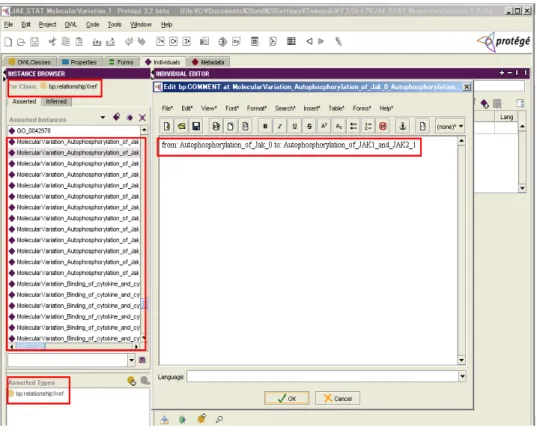Image resolution: width=537 pixels, height=434 pixels.
Task: Click the save floppy icon in comment editor
Action: 196,126
